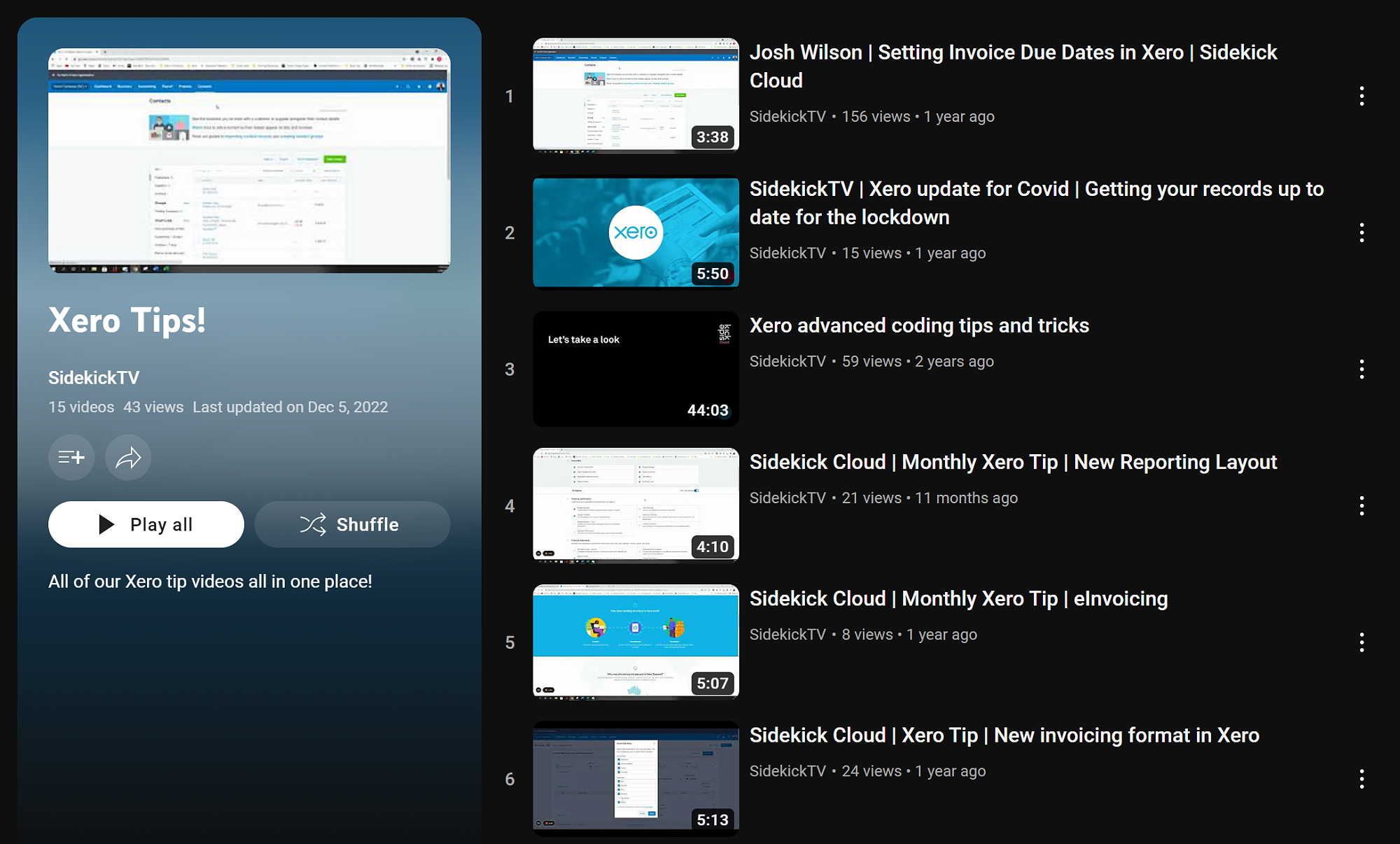The height and width of the screenshot is (844, 1400).
Task: Open the options menu for the Josh Wilson invoice video
Action: coord(1361,96)
